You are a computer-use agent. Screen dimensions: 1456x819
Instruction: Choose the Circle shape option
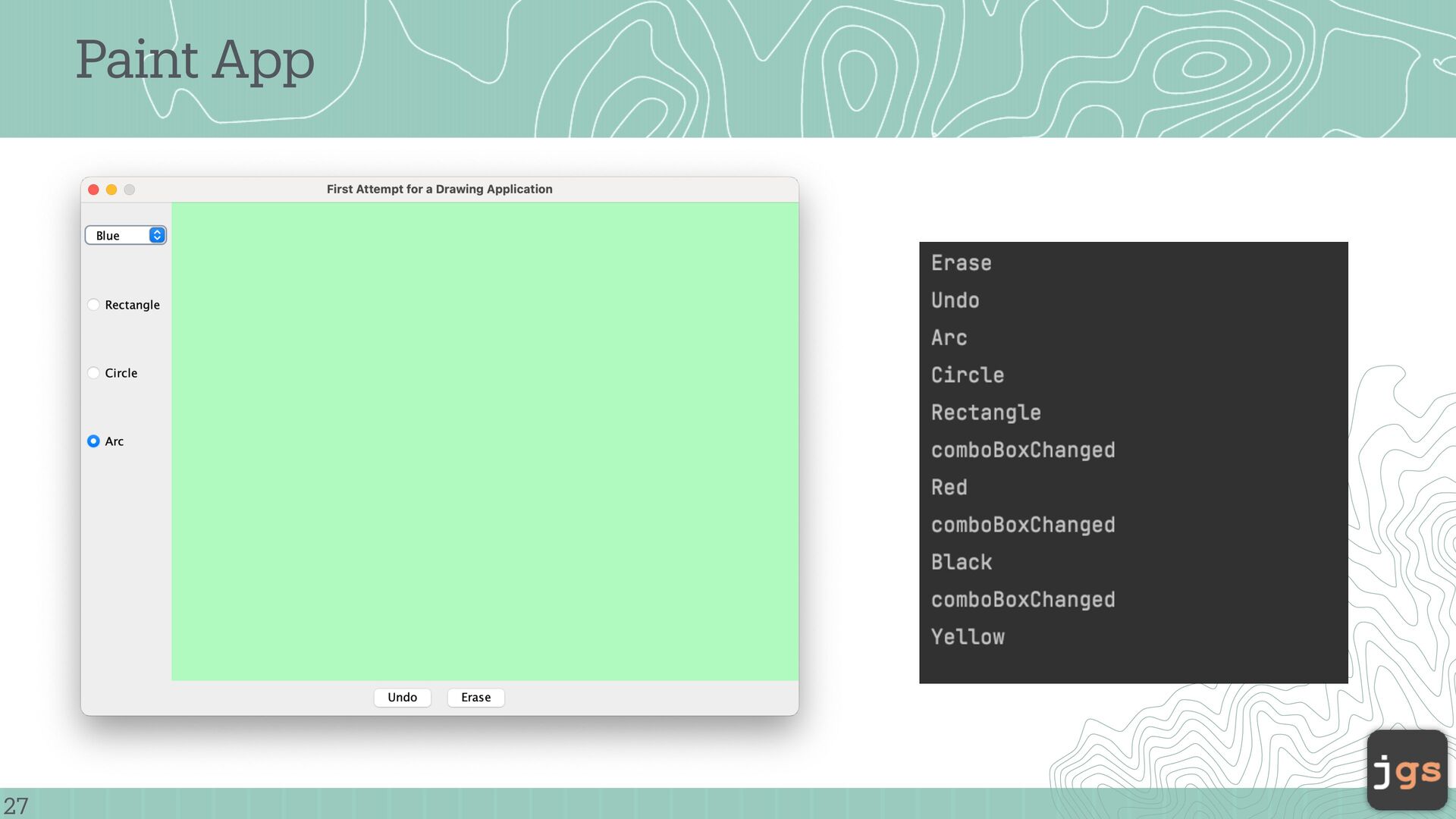tap(93, 373)
